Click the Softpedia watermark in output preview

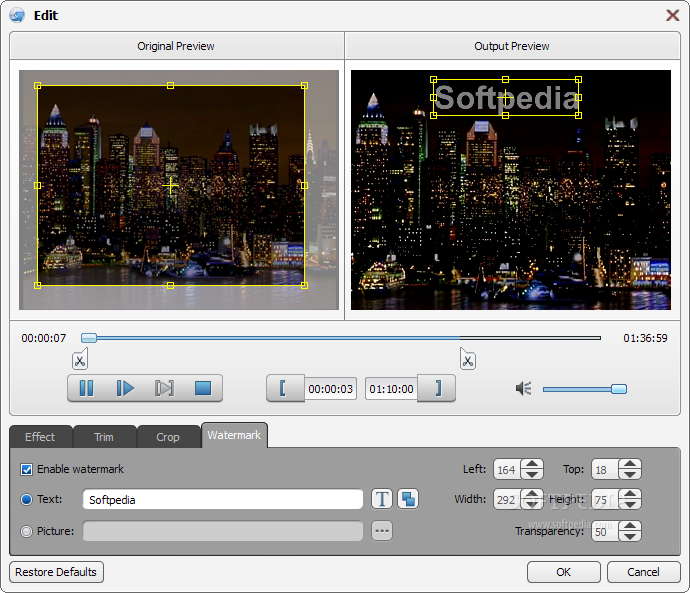pos(506,98)
